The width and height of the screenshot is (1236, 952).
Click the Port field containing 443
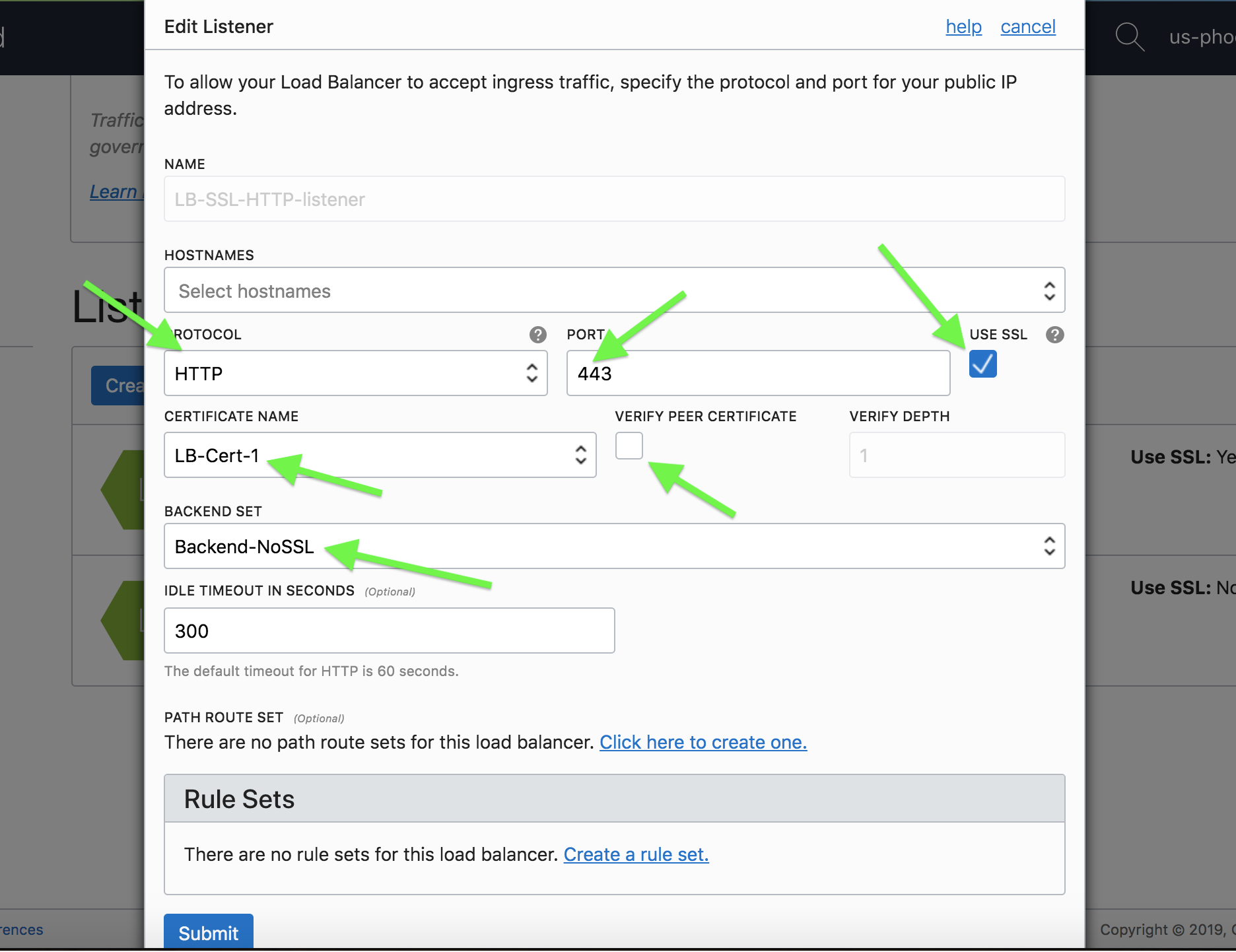758,374
